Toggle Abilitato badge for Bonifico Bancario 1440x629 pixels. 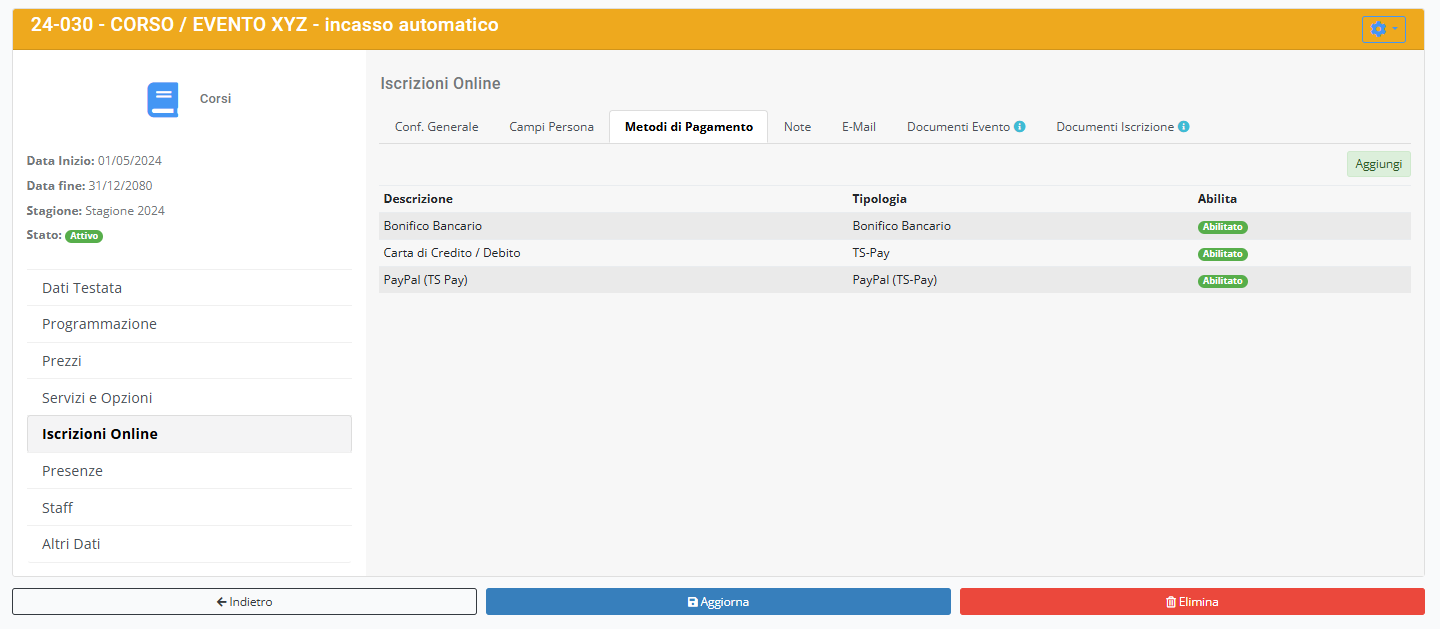[x=1222, y=227]
